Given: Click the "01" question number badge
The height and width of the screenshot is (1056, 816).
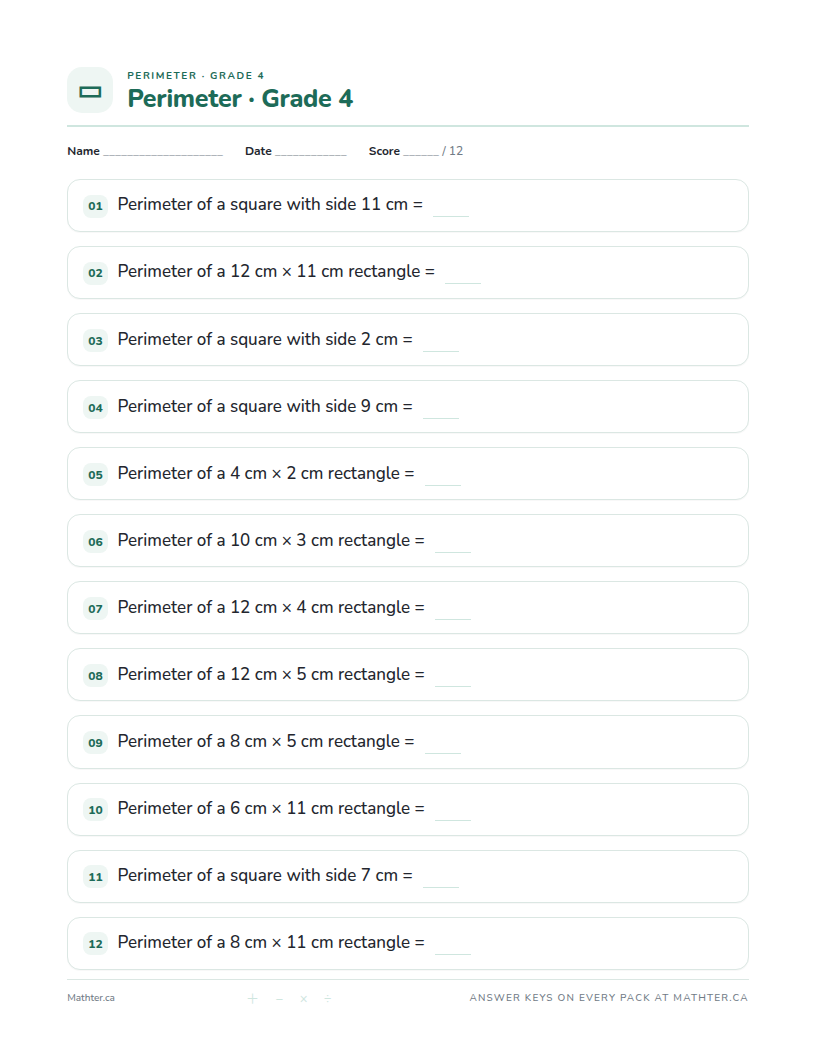Looking at the screenshot, I should point(96,206).
